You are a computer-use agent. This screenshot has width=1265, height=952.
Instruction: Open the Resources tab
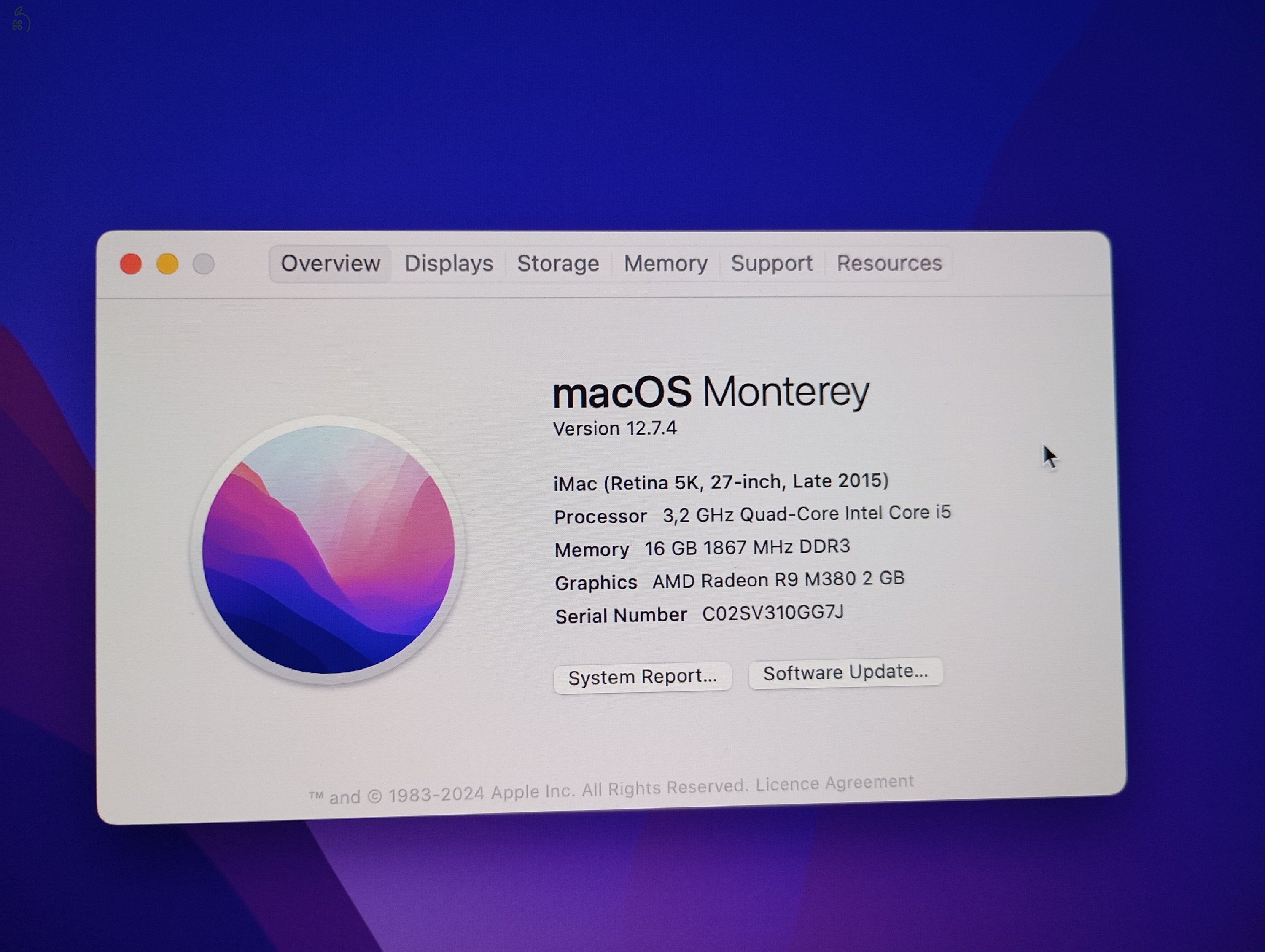click(889, 263)
